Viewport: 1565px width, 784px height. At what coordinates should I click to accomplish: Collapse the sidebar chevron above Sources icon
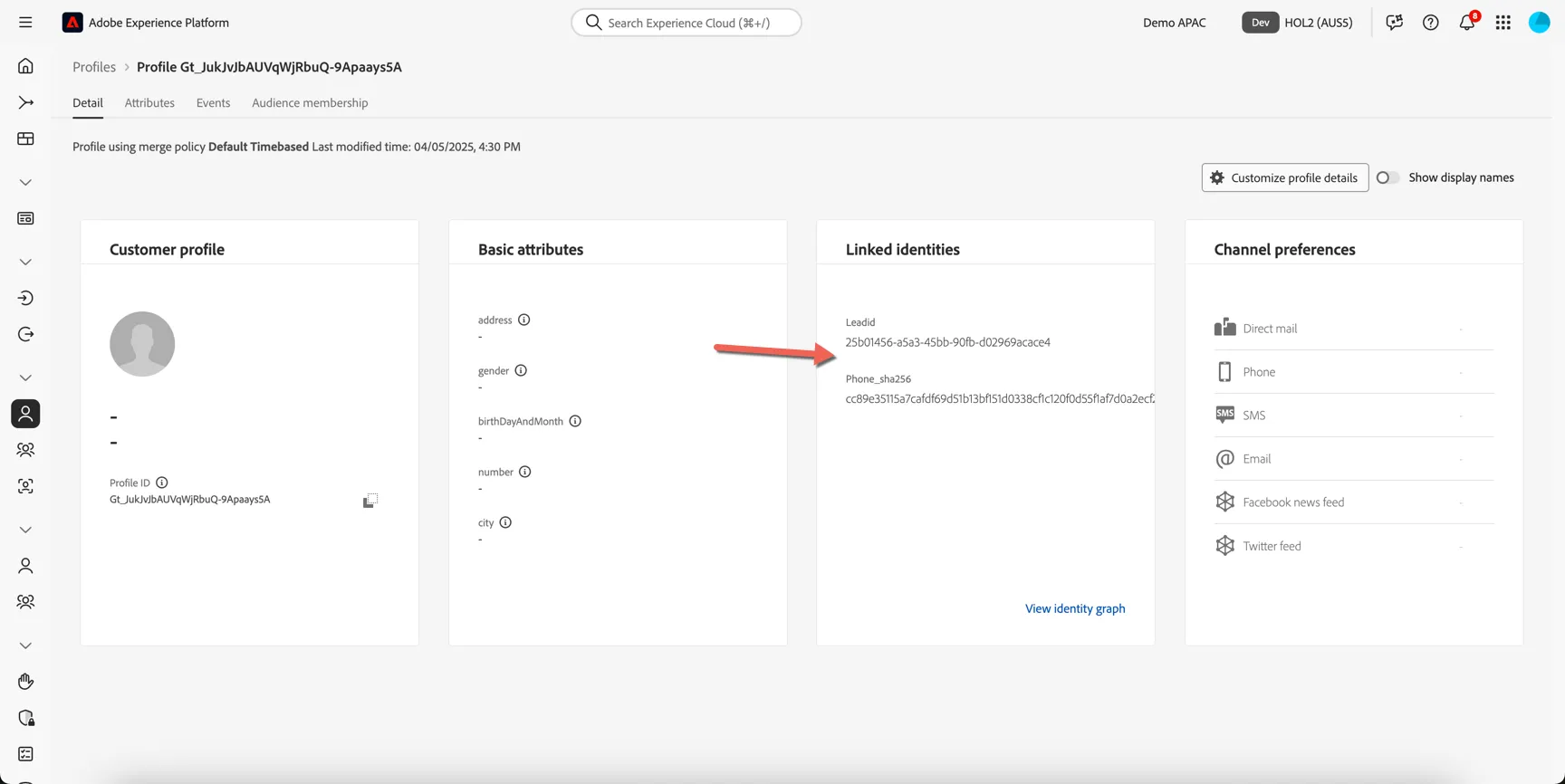(x=25, y=262)
